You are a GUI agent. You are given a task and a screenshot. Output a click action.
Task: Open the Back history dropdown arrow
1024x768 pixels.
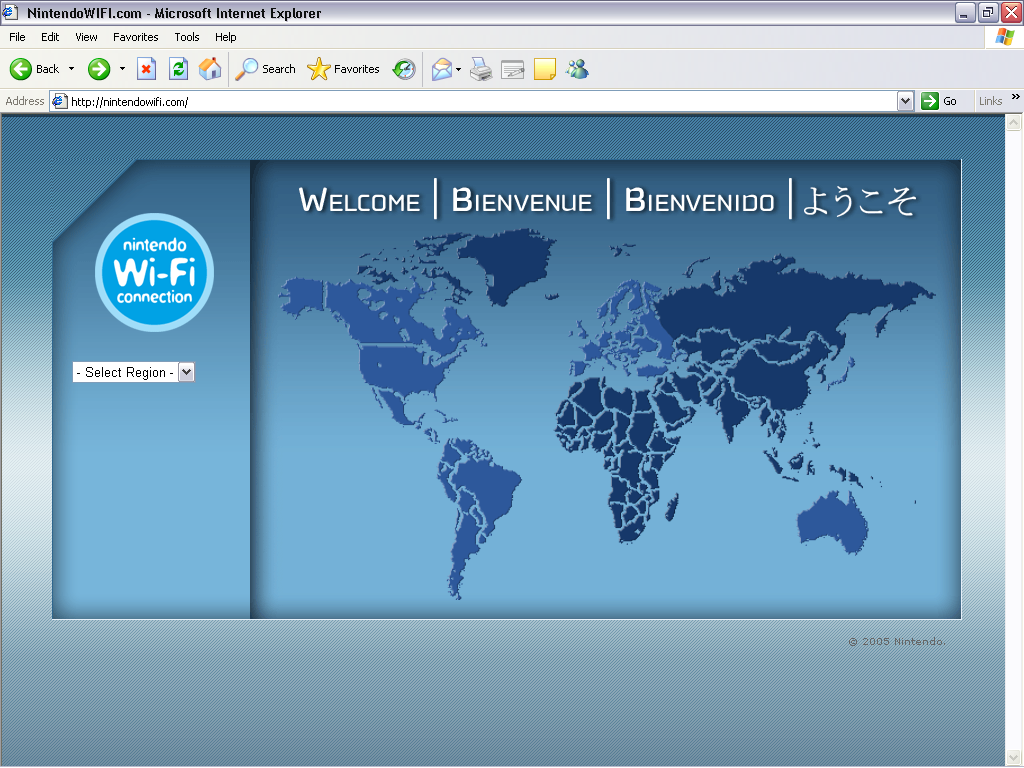pyautogui.click(x=71, y=69)
